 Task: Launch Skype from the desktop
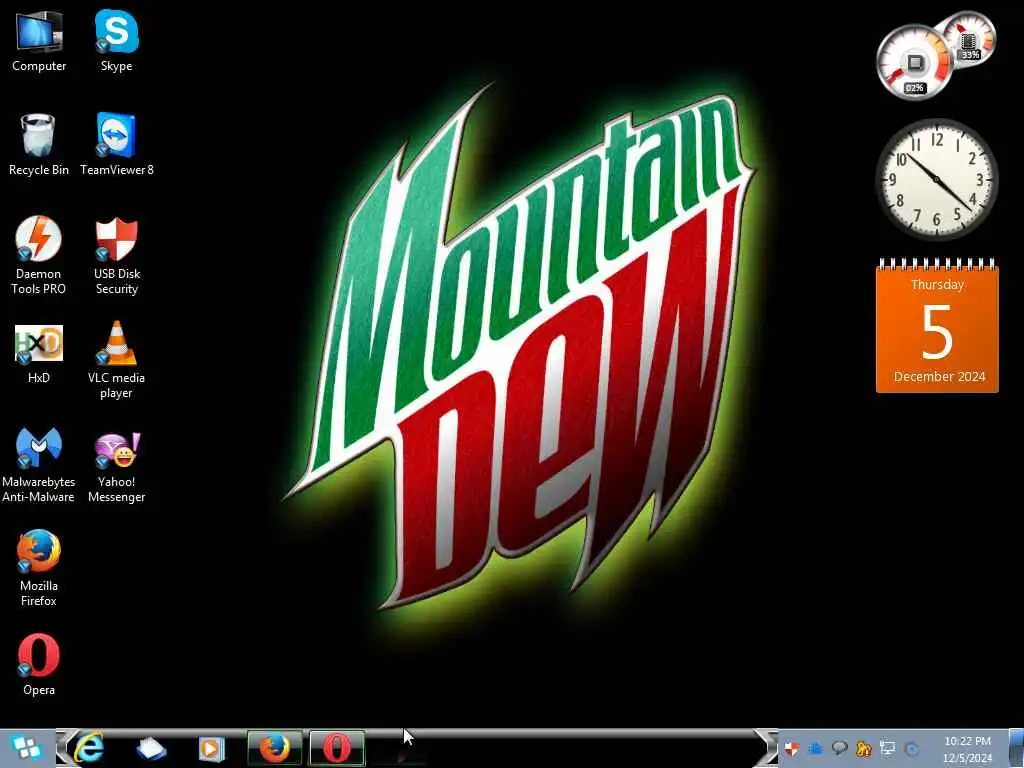(116, 40)
